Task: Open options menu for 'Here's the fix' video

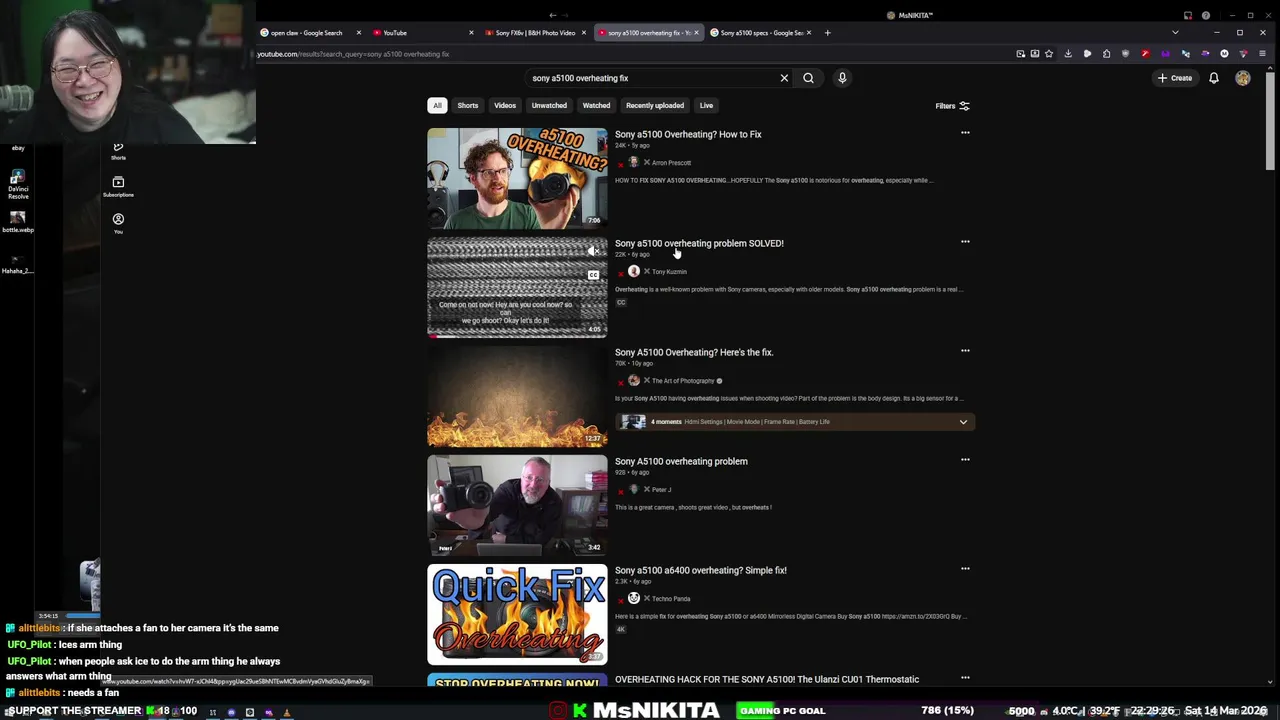Action: (965, 350)
